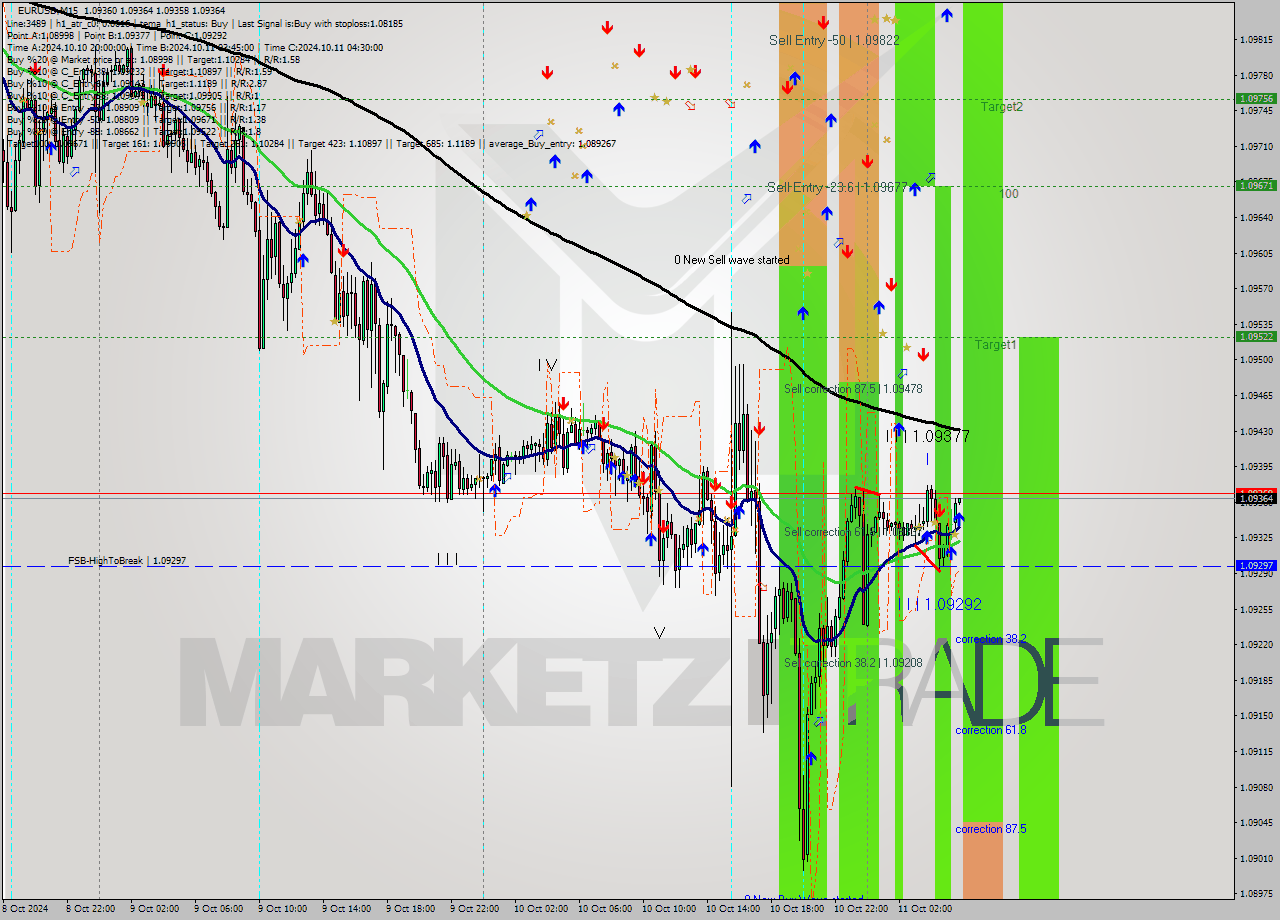Click the '100' level label

[1009, 194]
